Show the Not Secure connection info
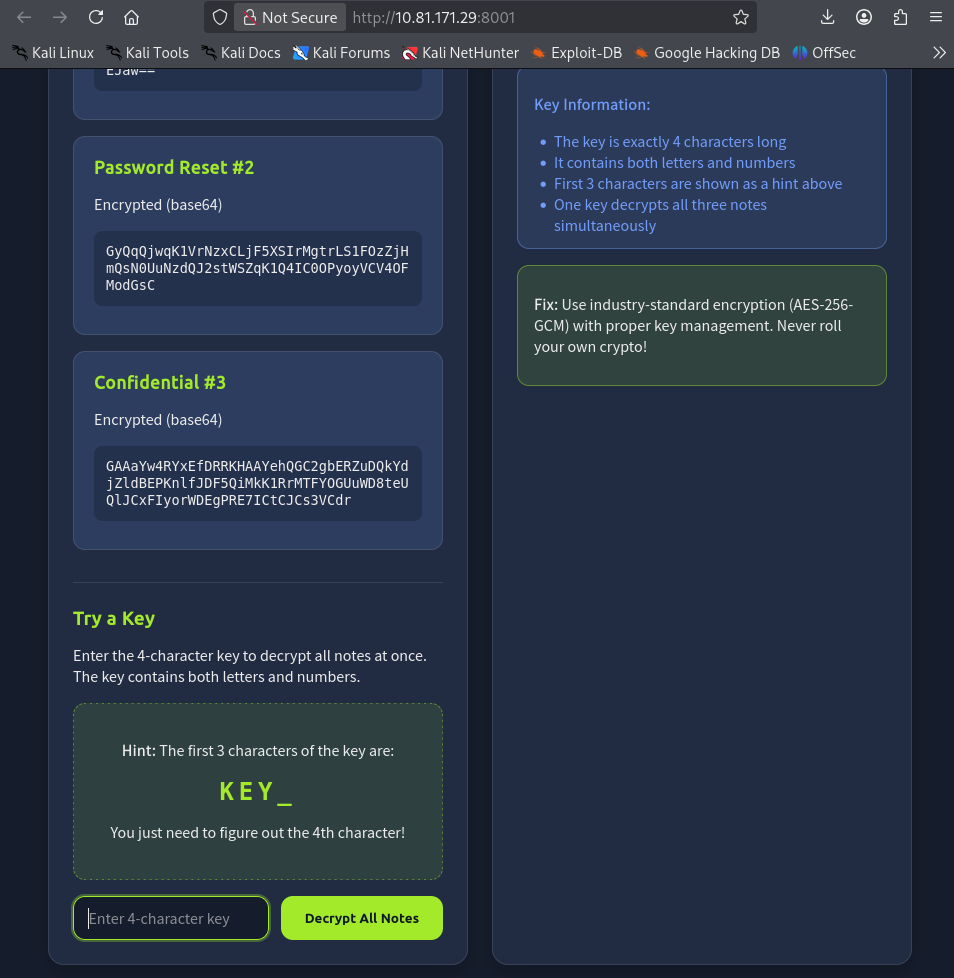 [291, 17]
